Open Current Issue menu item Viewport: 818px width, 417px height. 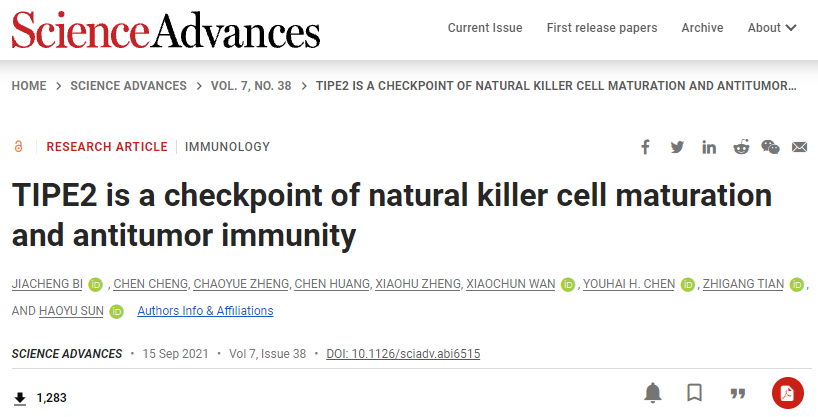click(485, 28)
